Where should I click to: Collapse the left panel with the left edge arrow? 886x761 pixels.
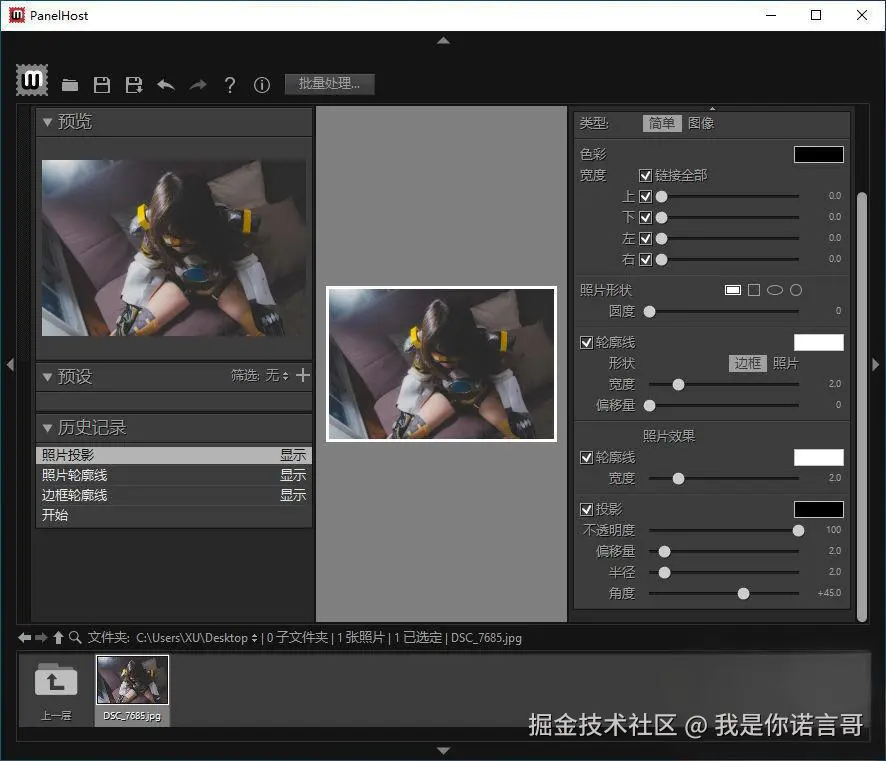tap(10, 364)
